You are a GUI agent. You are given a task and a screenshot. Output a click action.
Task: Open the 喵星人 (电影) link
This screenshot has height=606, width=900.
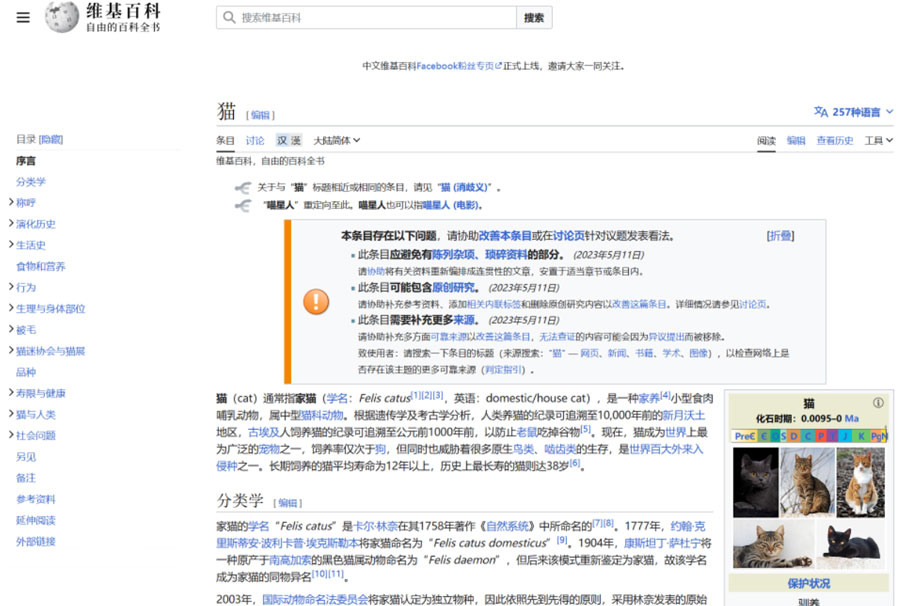click(x=451, y=205)
